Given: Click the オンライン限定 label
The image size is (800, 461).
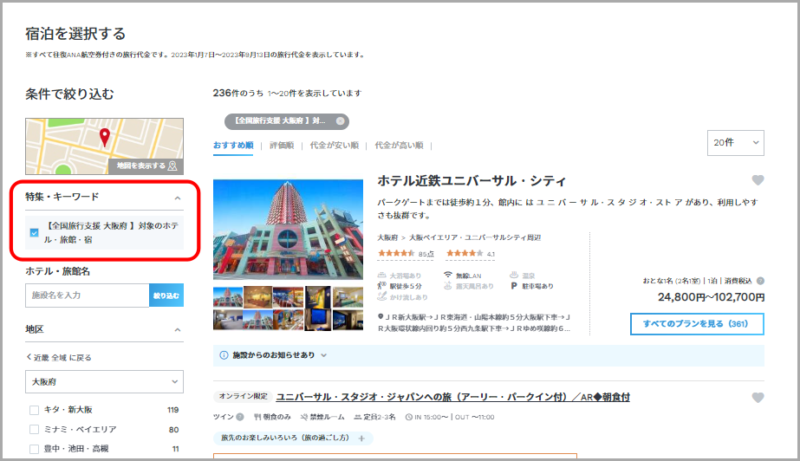Looking at the screenshot, I should 243,396.
